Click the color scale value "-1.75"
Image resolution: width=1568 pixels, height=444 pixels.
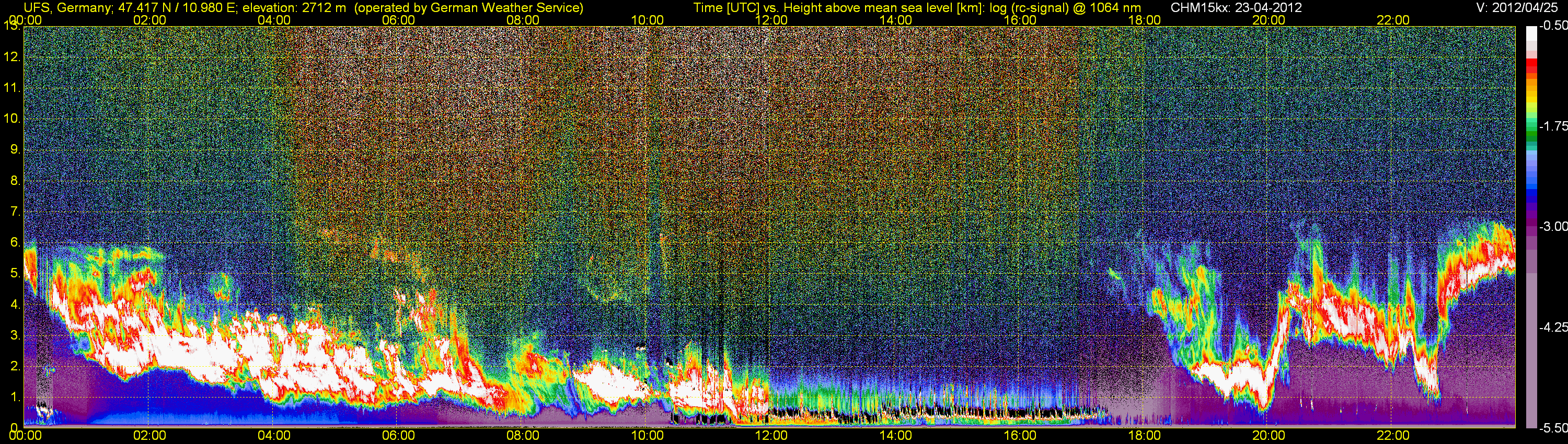(1553, 126)
